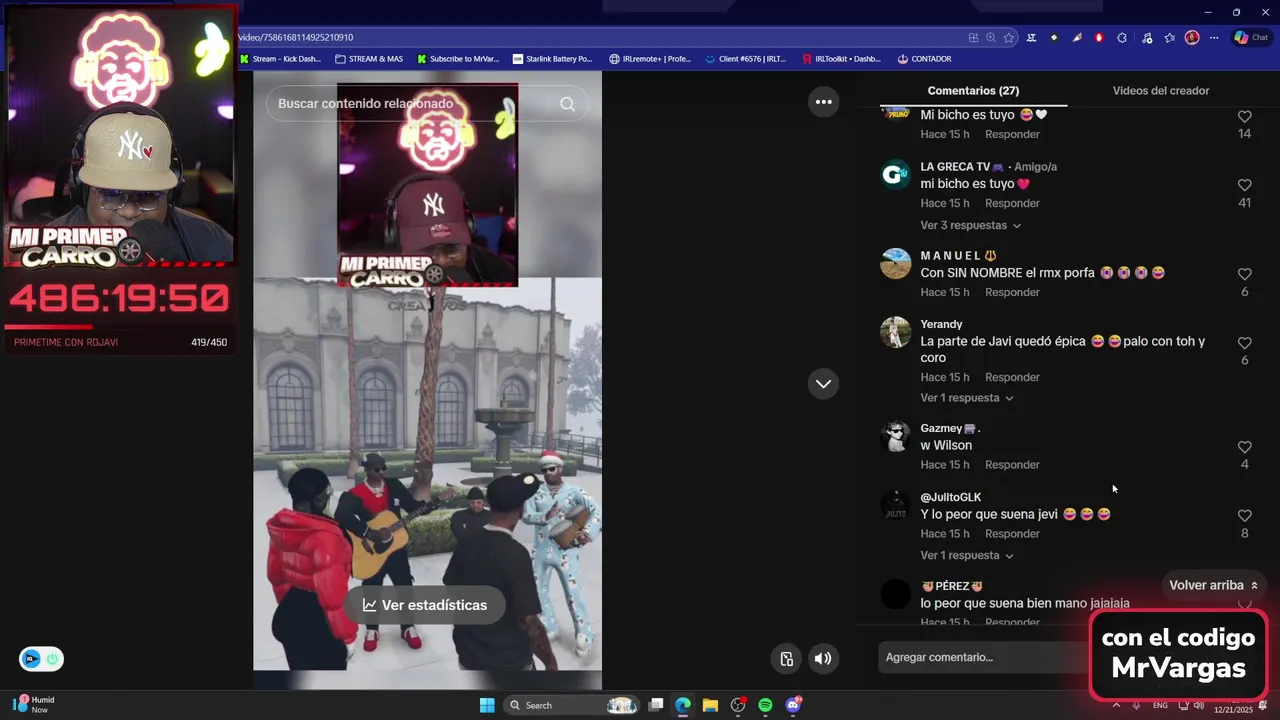Reply to LA GRECA TV via Responder
1280x720 pixels.
point(1012,204)
